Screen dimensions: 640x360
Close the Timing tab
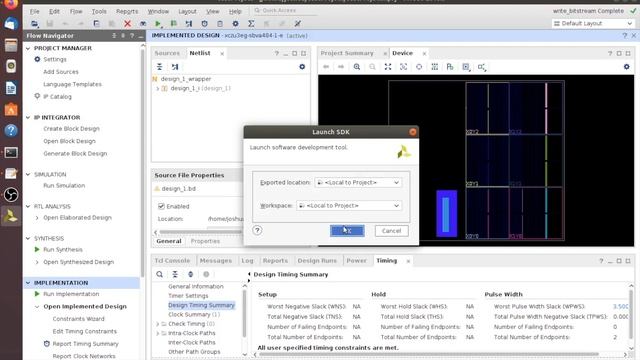tap(408, 261)
